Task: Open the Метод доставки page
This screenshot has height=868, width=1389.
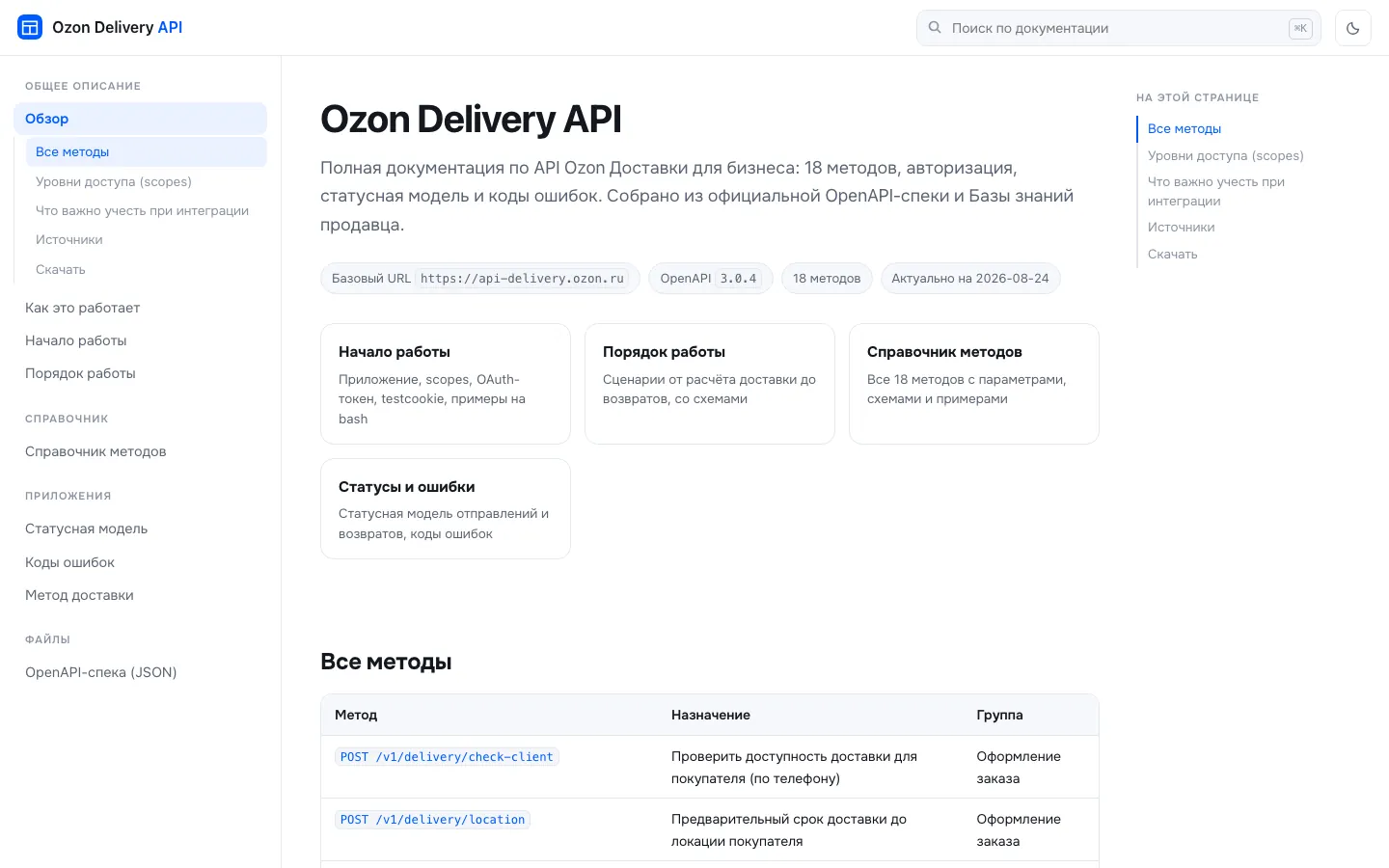Action: click(79, 595)
